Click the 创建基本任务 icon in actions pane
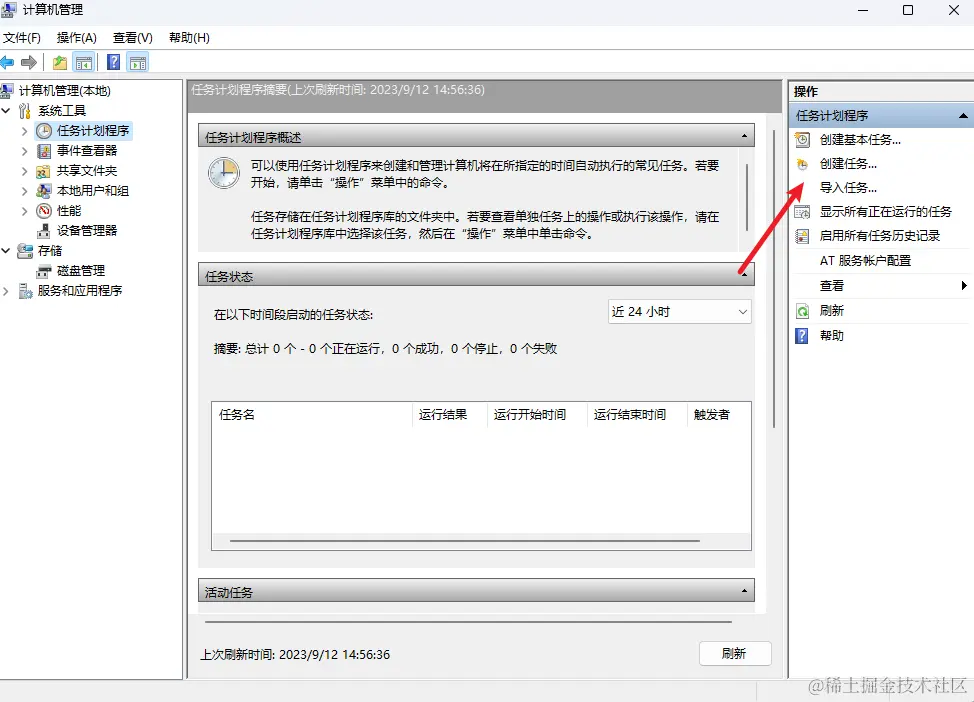Viewport: 974px width, 702px height. coord(803,140)
